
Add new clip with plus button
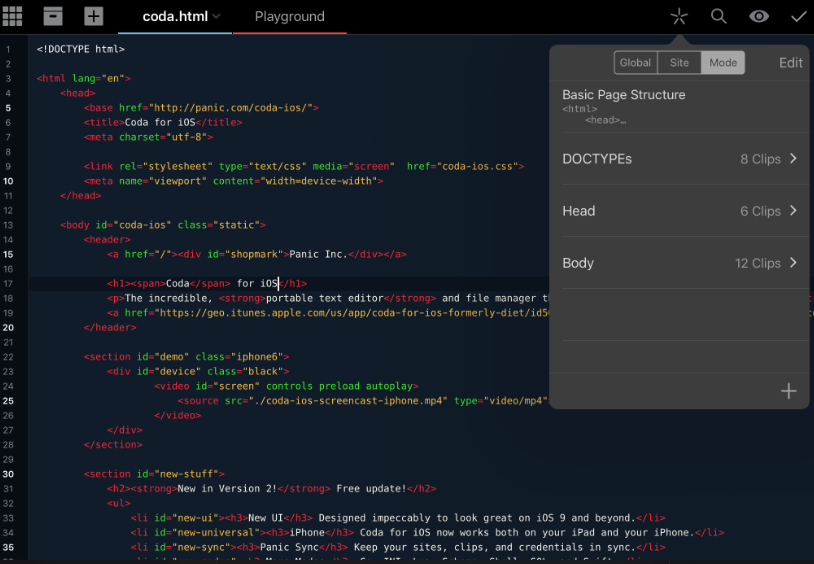[788, 391]
